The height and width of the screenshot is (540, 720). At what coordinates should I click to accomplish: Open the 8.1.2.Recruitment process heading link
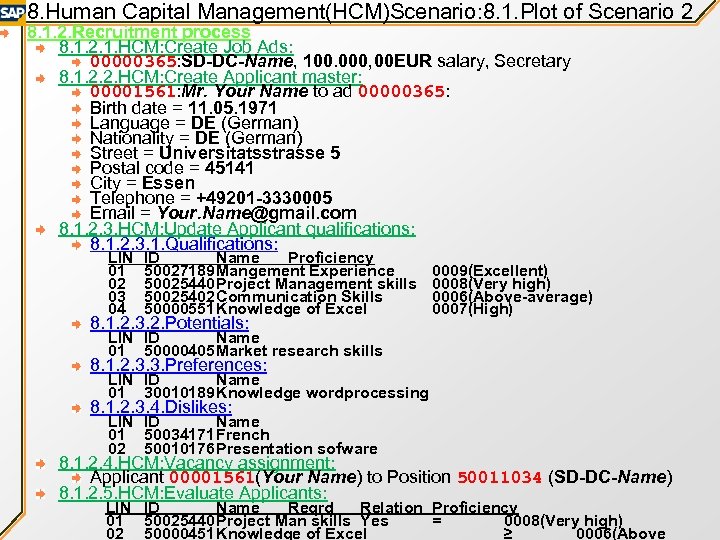(x=139, y=32)
